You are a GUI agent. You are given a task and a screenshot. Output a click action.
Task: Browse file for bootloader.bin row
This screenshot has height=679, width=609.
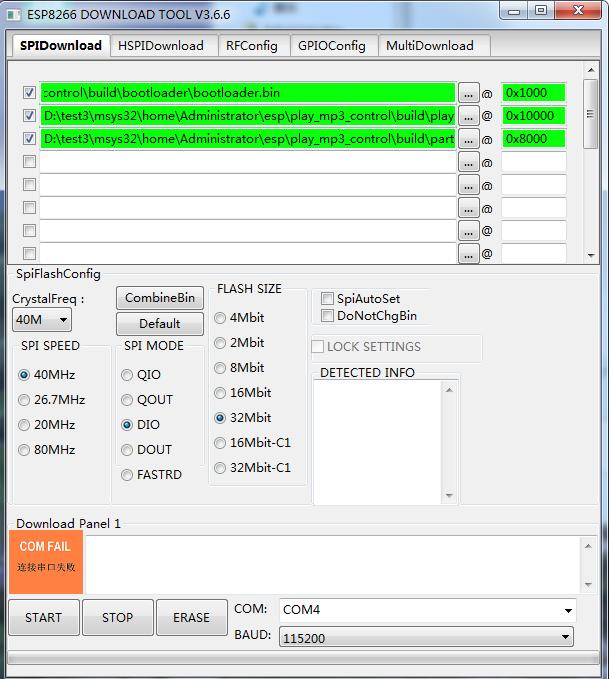(x=468, y=93)
